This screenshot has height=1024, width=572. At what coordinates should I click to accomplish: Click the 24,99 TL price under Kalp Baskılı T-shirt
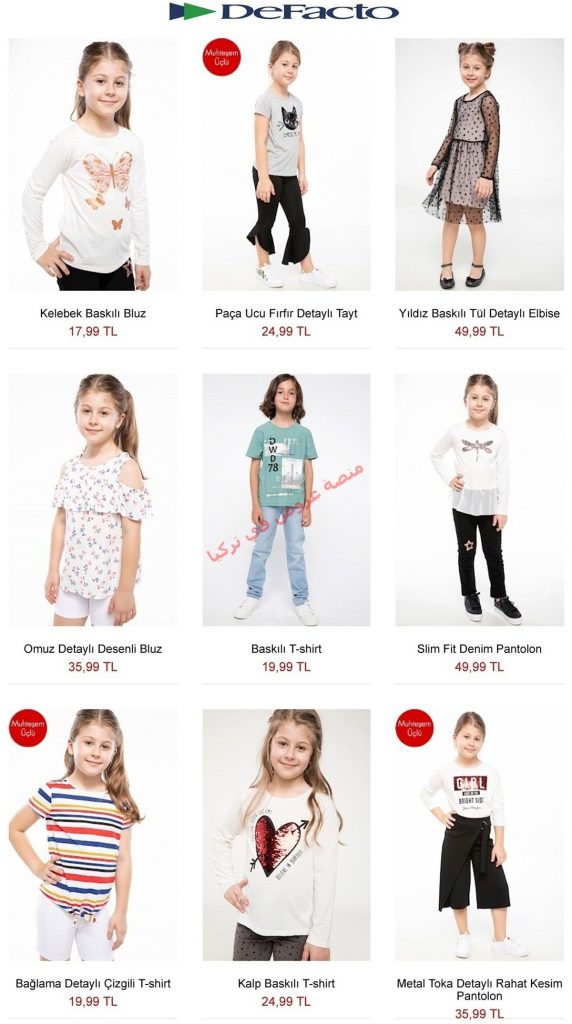pyautogui.click(x=286, y=1002)
